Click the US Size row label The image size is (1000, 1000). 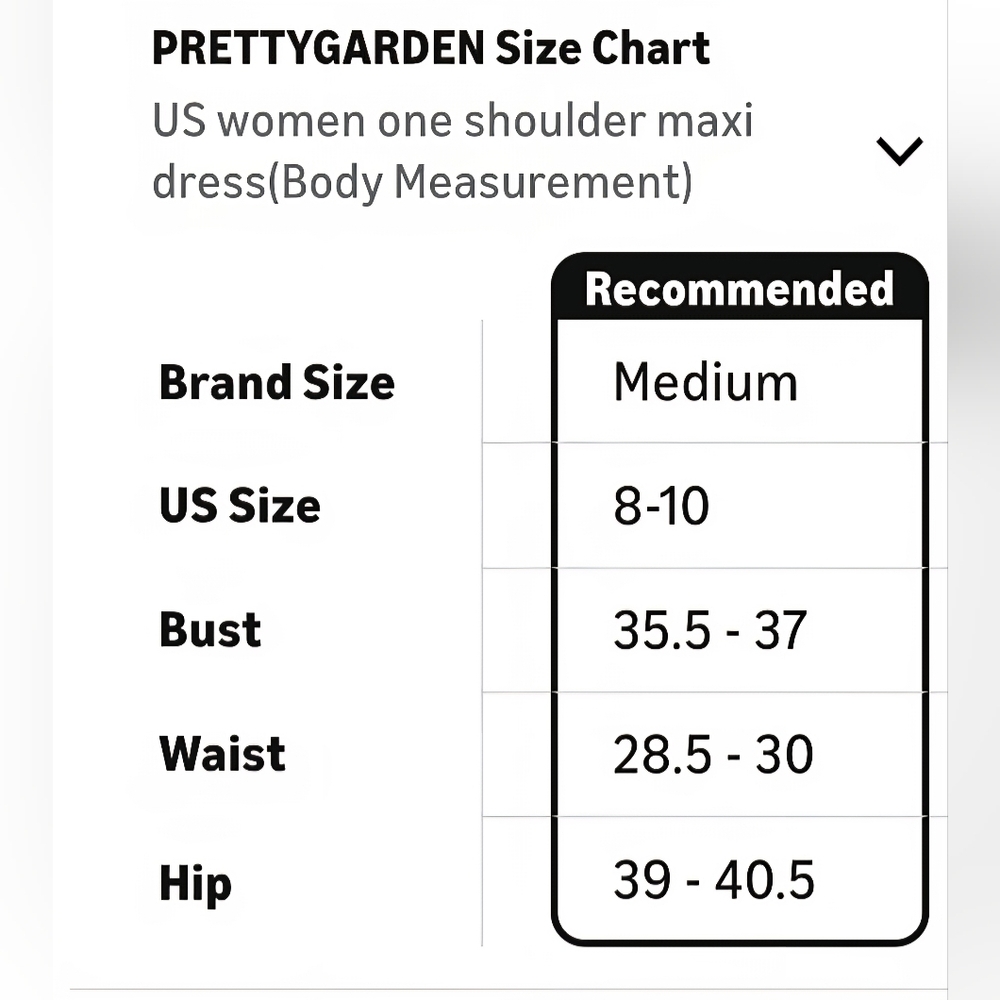click(x=240, y=505)
